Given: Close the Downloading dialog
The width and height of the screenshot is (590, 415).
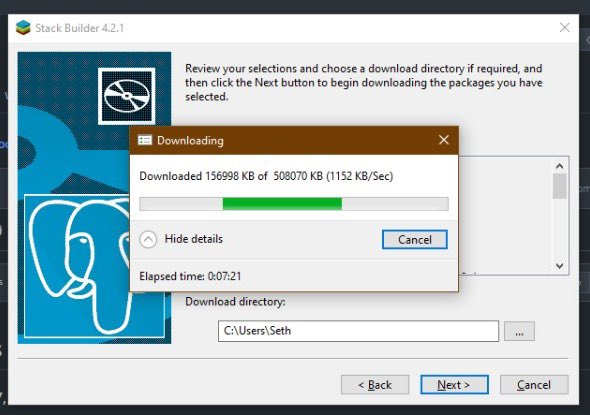Looking at the screenshot, I should 444,140.
